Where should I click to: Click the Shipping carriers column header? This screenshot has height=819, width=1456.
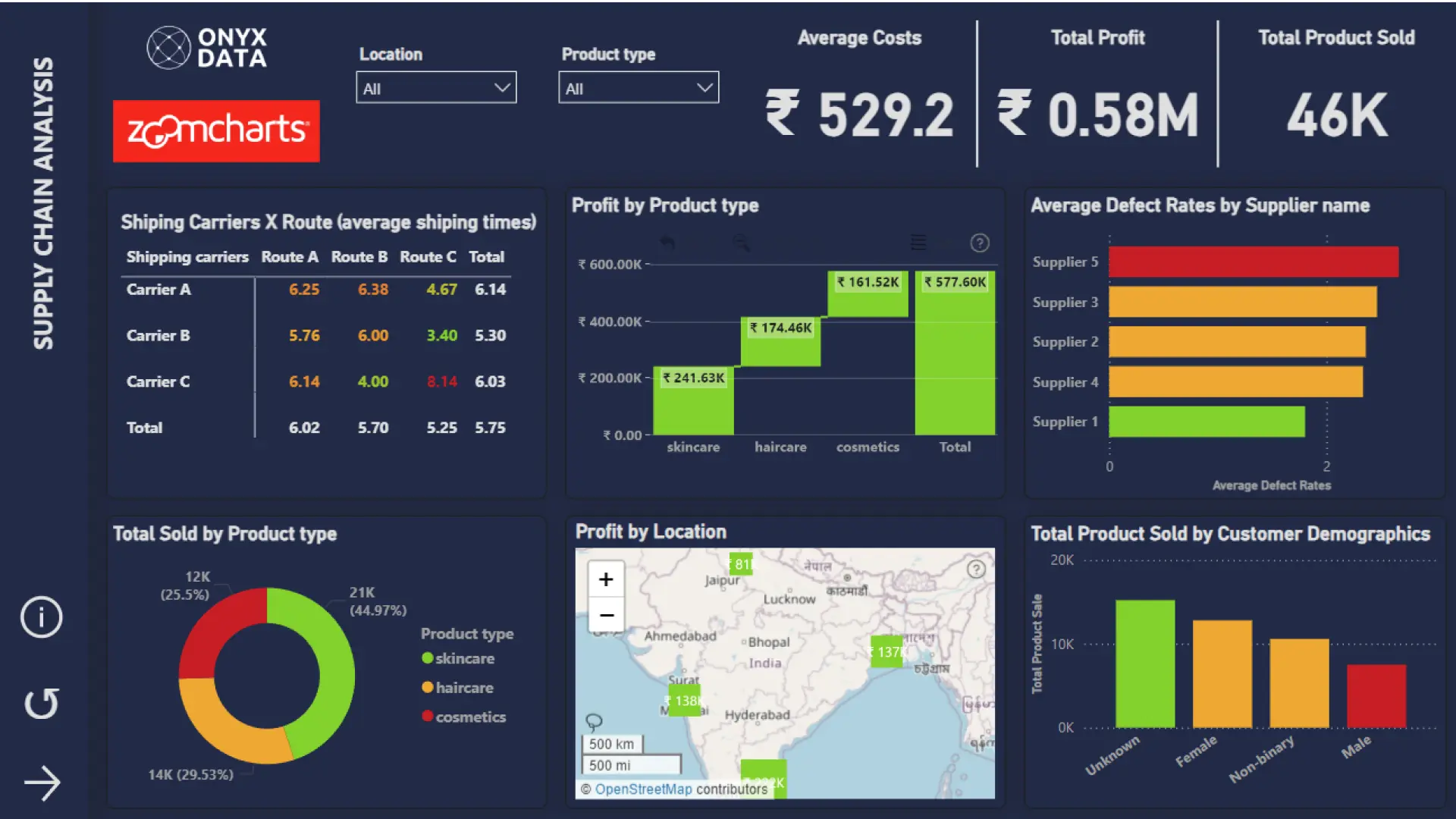coord(187,257)
